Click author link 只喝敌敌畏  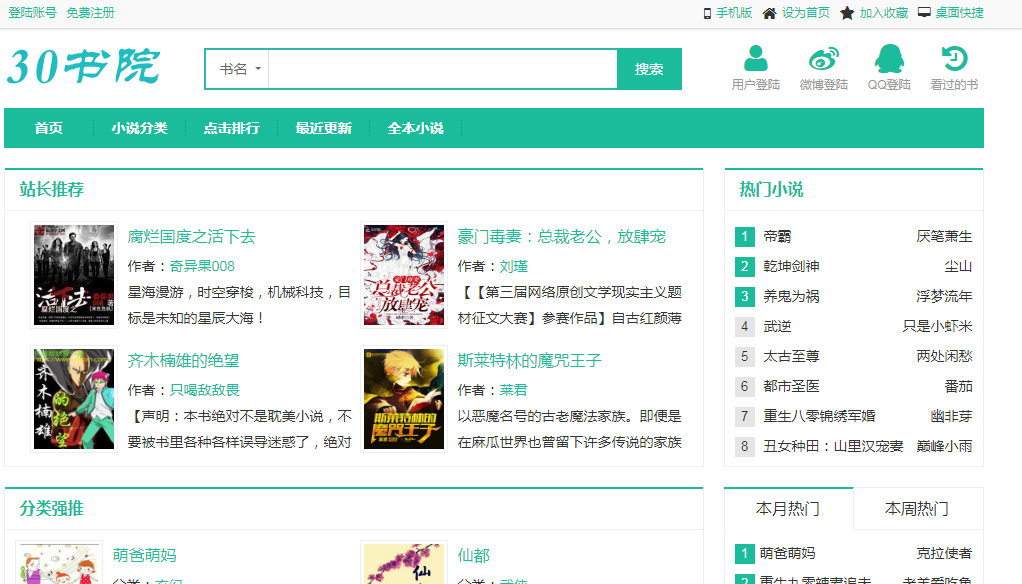[205, 390]
